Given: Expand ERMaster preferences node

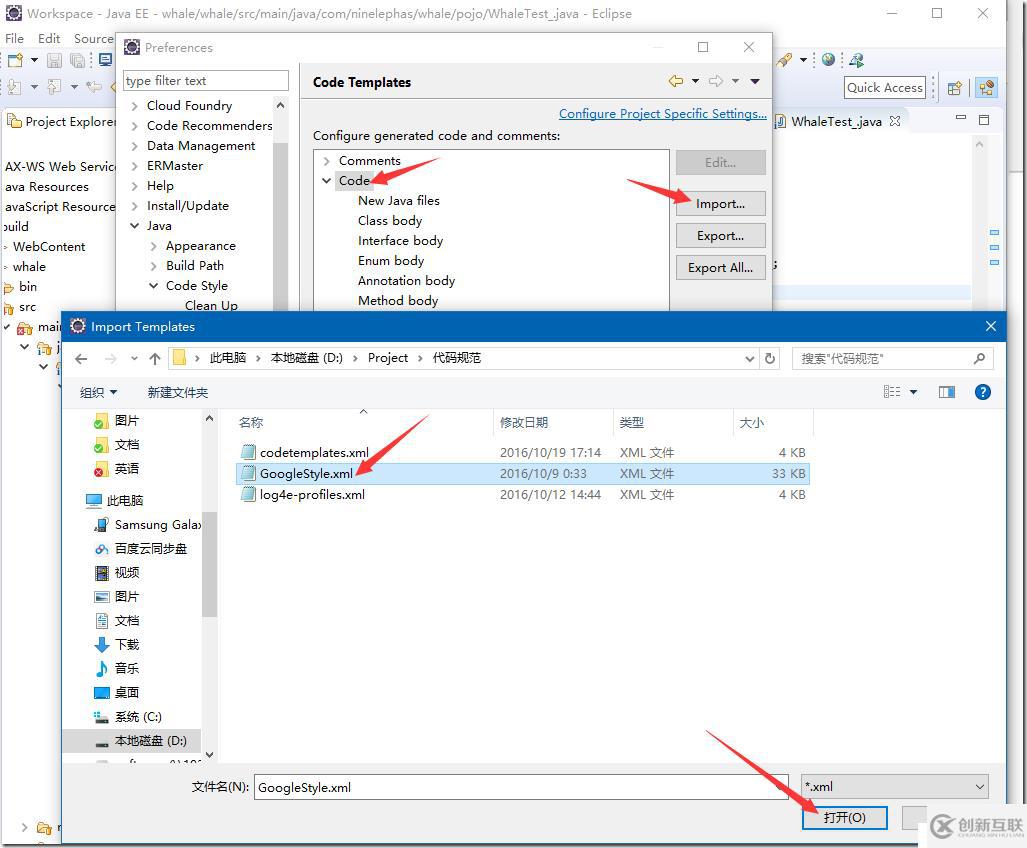Looking at the screenshot, I should 134,166.
